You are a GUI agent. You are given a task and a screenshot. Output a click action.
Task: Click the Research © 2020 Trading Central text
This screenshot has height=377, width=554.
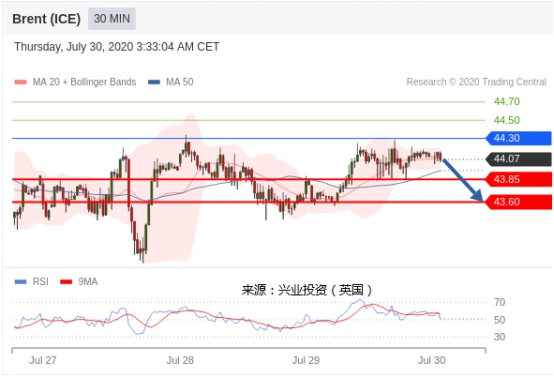click(x=476, y=82)
